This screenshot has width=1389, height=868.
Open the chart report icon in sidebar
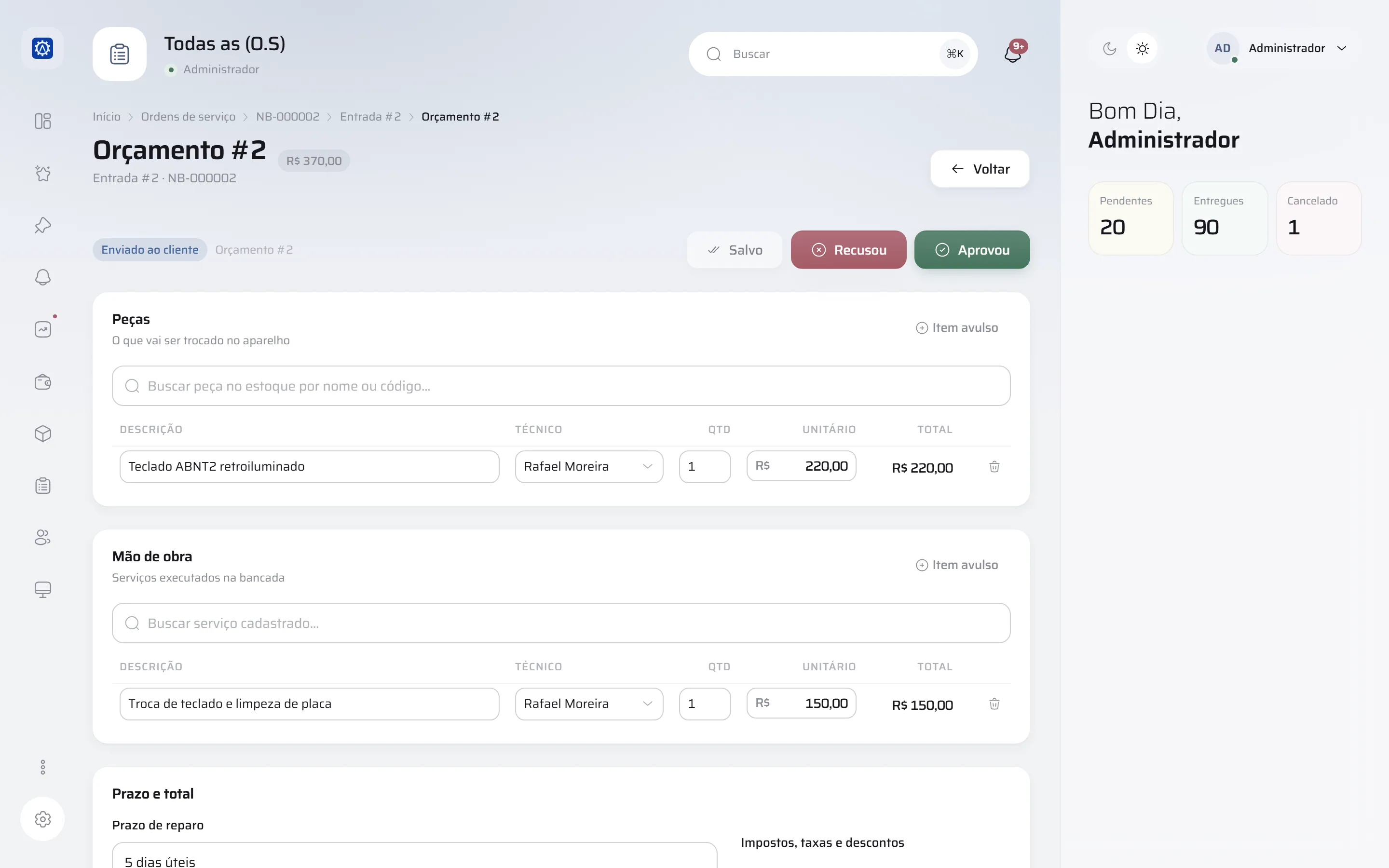tap(42, 329)
